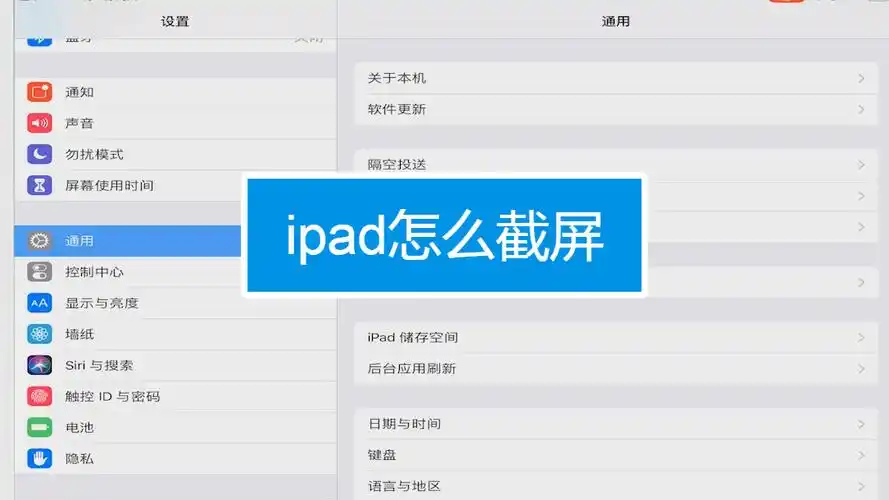The image size is (889, 500).
Task: Open 后台应用刷新
Action: click(x=616, y=369)
